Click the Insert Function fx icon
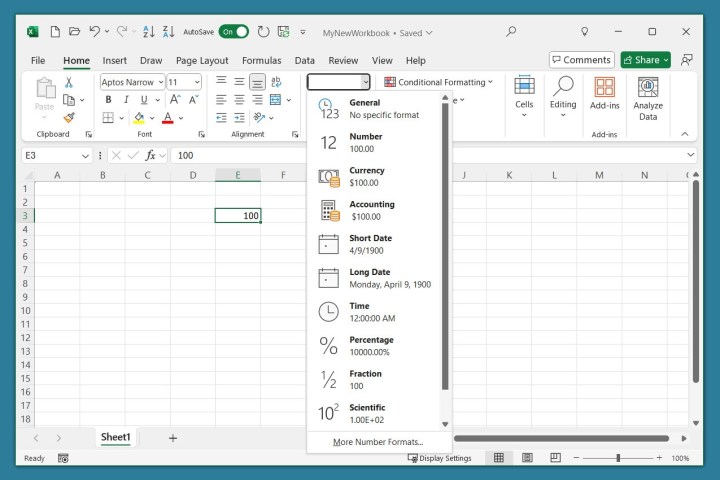The height and width of the screenshot is (480, 720). 152,155
